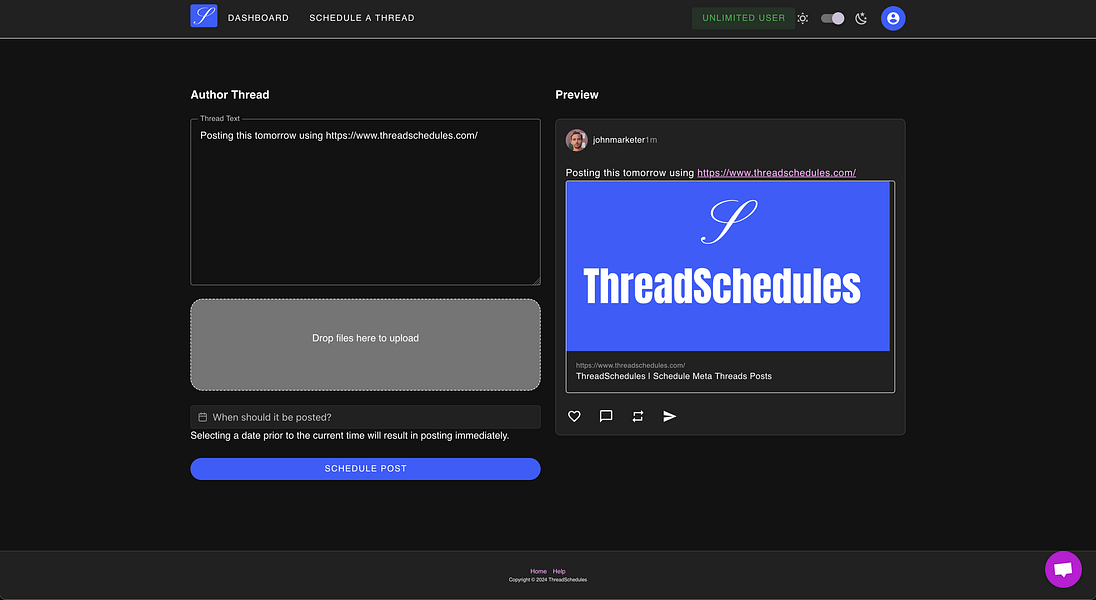1096x600 pixels.
Task: Click the ThreadSchedules logo in the navbar
Action: click(x=203, y=16)
